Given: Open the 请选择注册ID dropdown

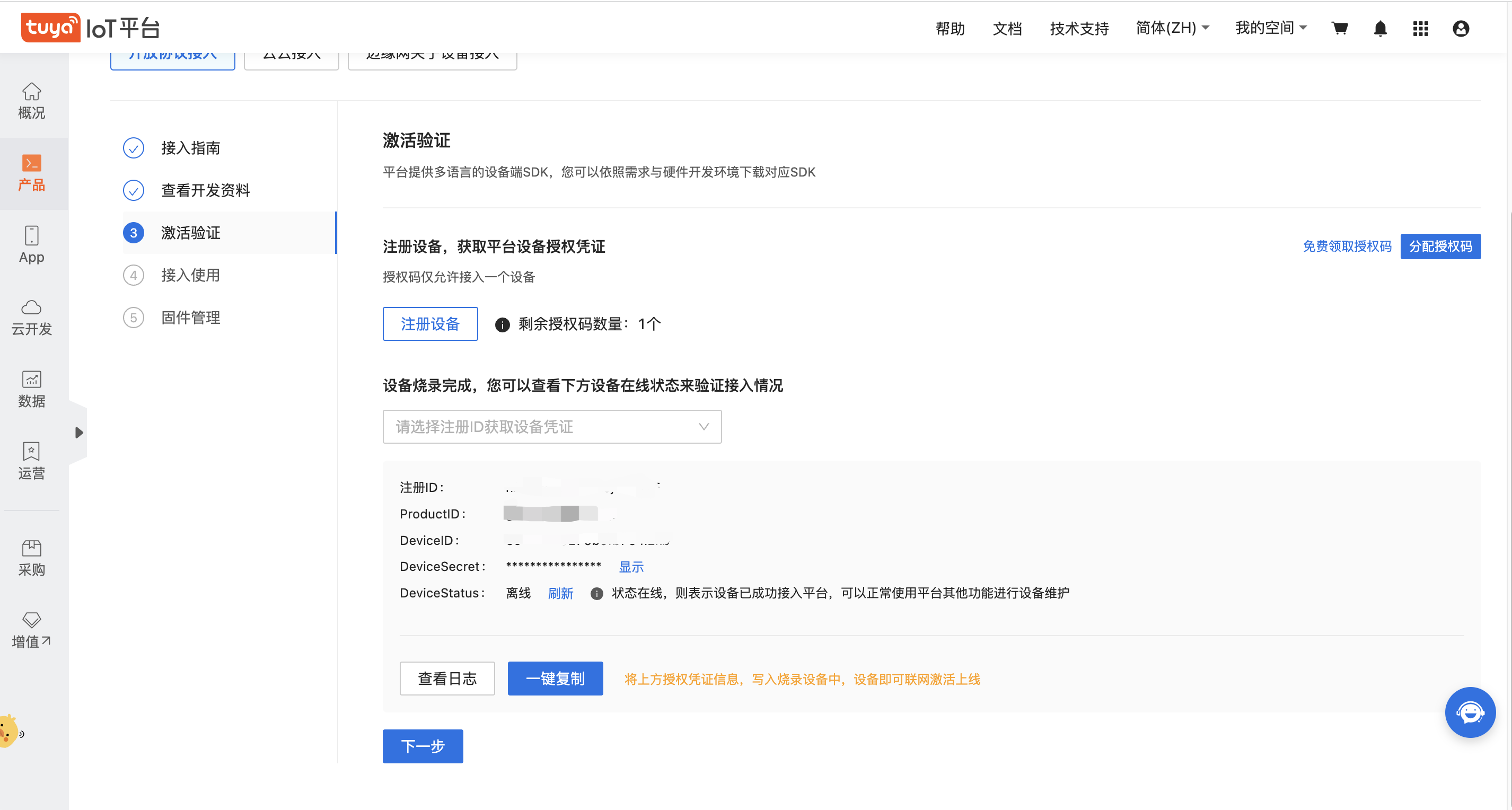Looking at the screenshot, I should point(552,427).
